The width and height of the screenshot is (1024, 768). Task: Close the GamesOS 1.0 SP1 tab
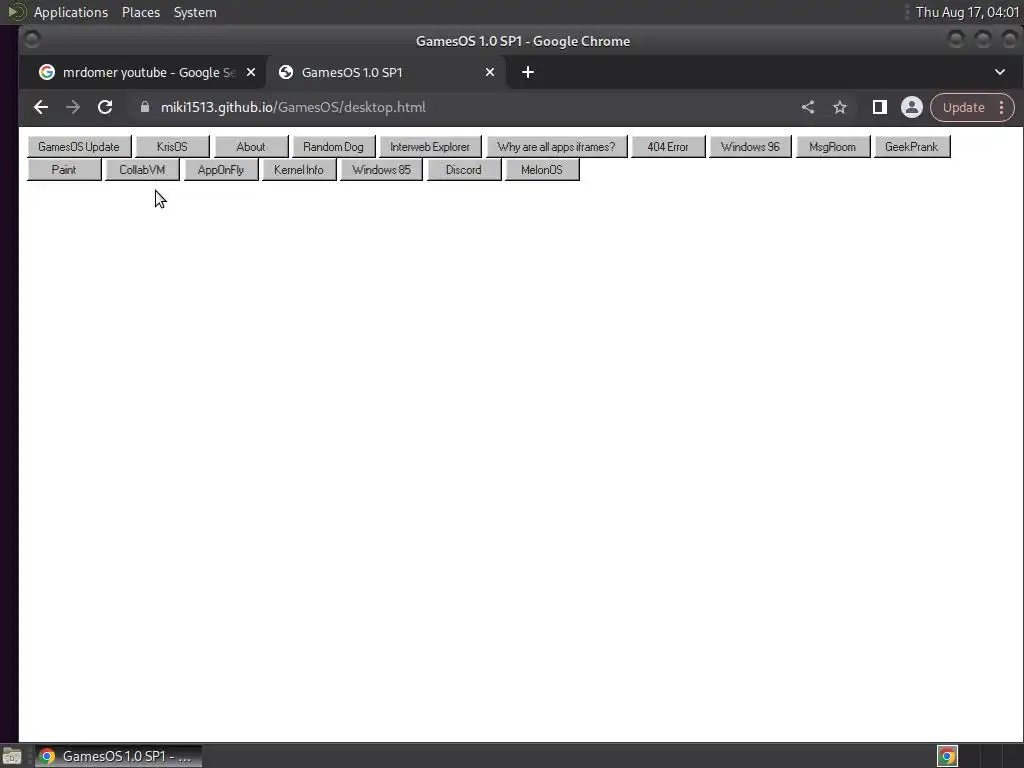tap(490, 72)
